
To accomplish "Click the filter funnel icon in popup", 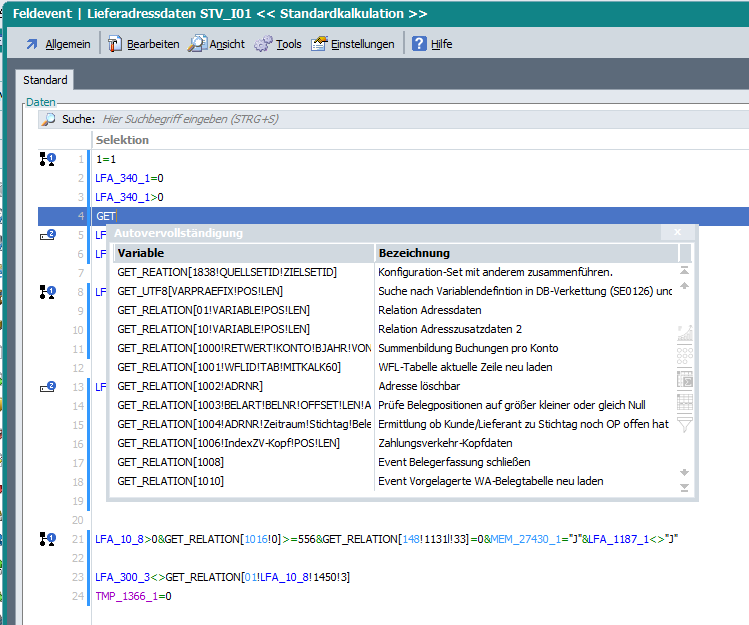I will [x=685, y=424].
